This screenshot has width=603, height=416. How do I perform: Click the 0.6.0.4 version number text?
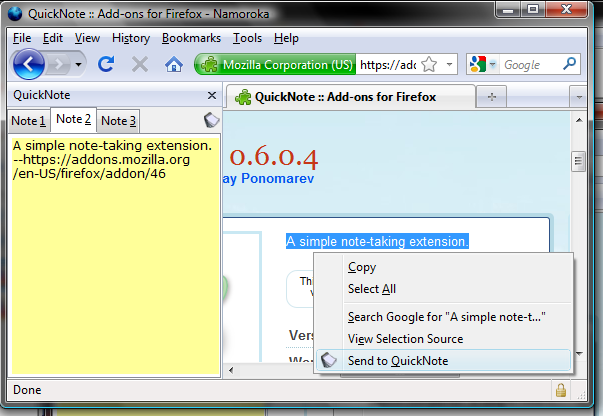(274, 157)
